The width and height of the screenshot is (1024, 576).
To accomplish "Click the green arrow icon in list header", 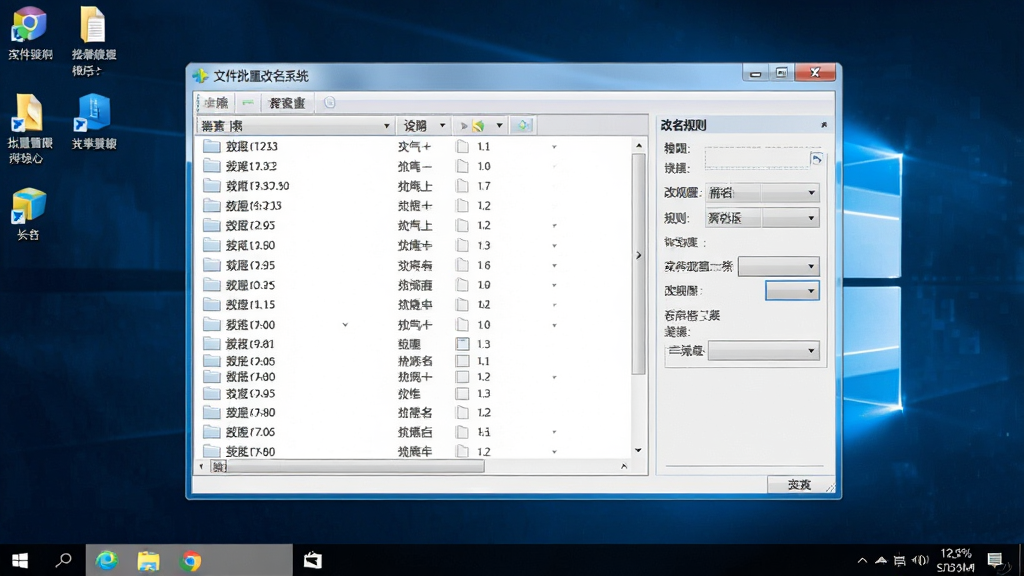I will 479,125.
